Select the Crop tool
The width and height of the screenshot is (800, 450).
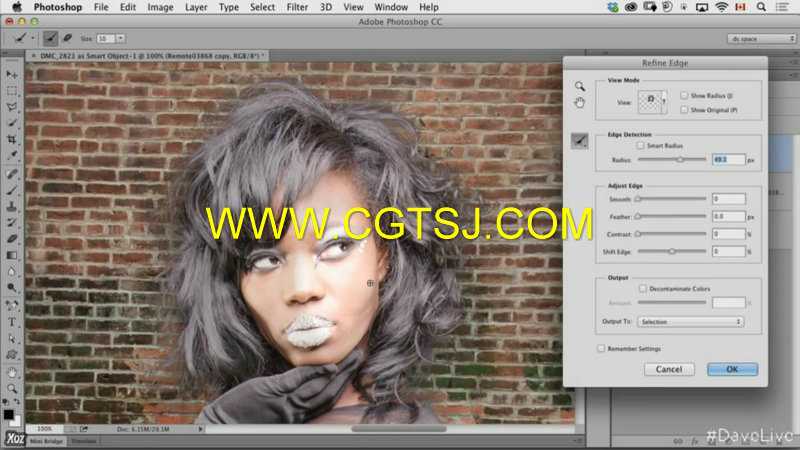(12, 139)
